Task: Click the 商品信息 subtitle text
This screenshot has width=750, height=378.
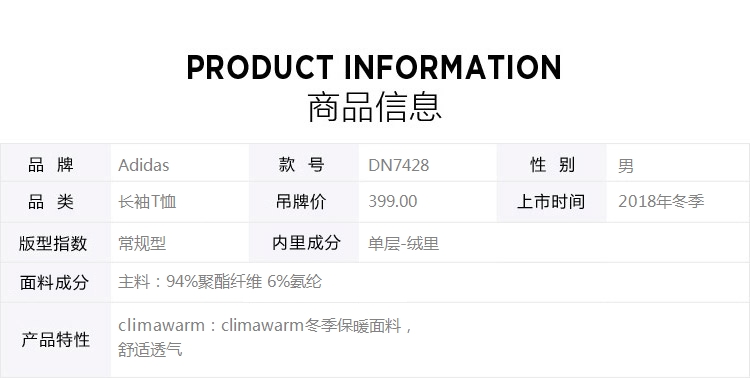Action: tap(374, 107)
